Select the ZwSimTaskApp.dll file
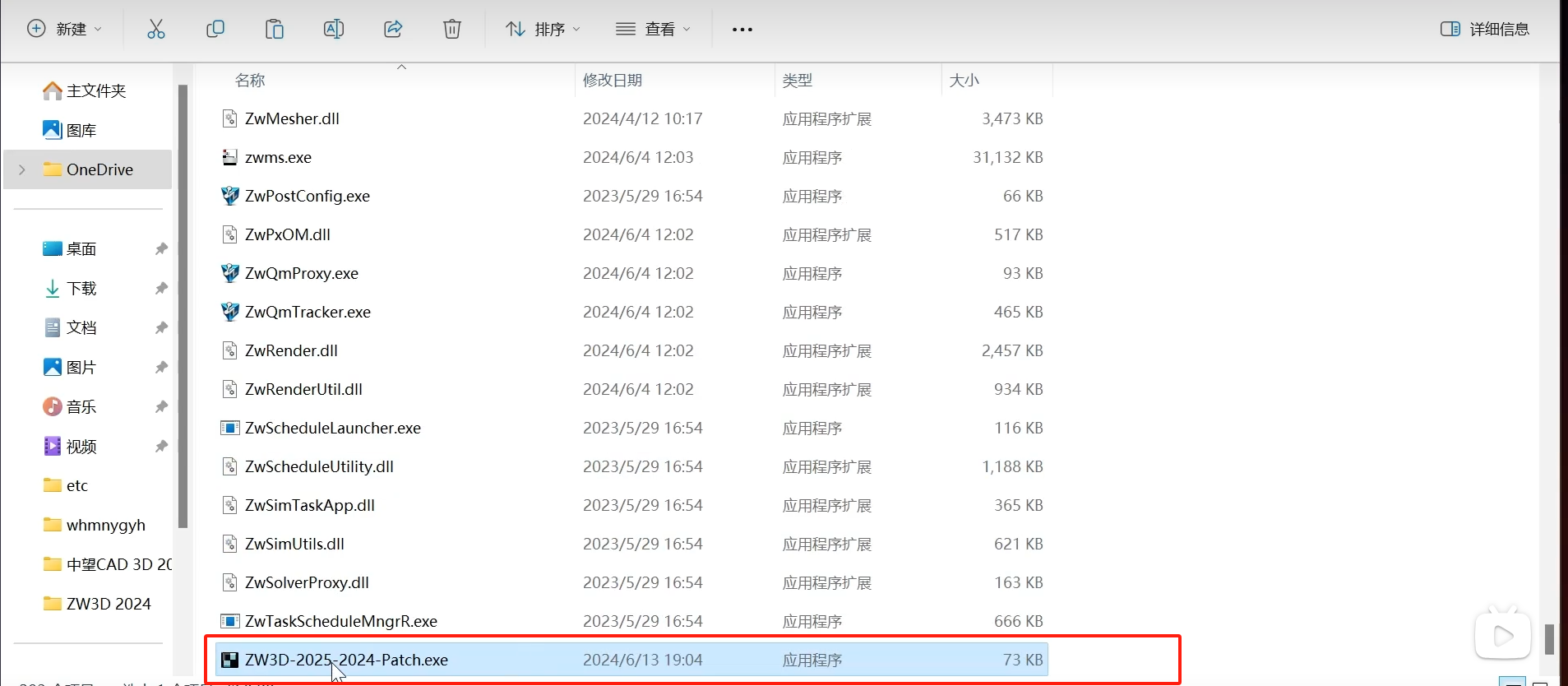The image size is (1568, 686). [x=310, y=505]
